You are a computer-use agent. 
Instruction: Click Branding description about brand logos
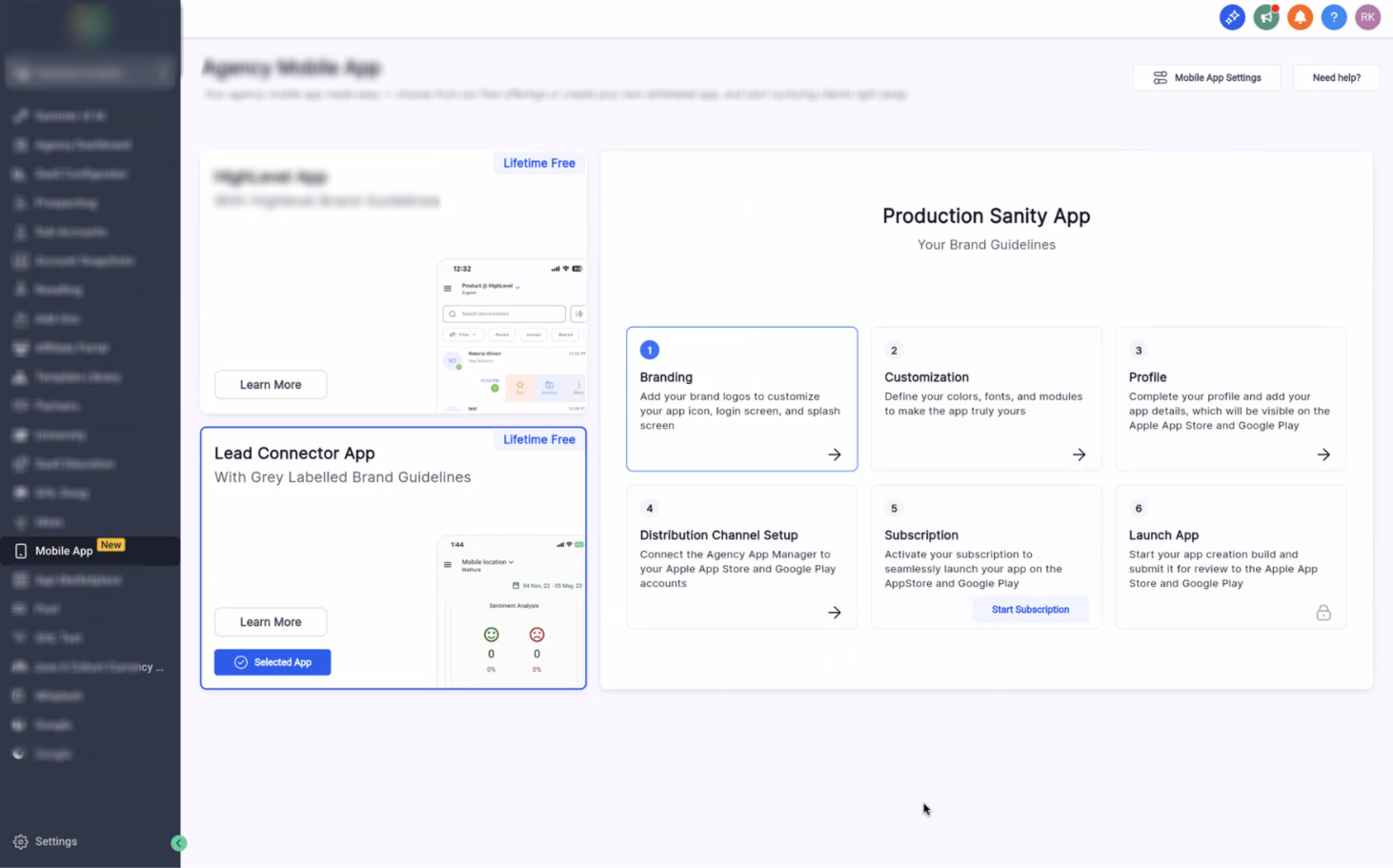click(x=740, y=411)
